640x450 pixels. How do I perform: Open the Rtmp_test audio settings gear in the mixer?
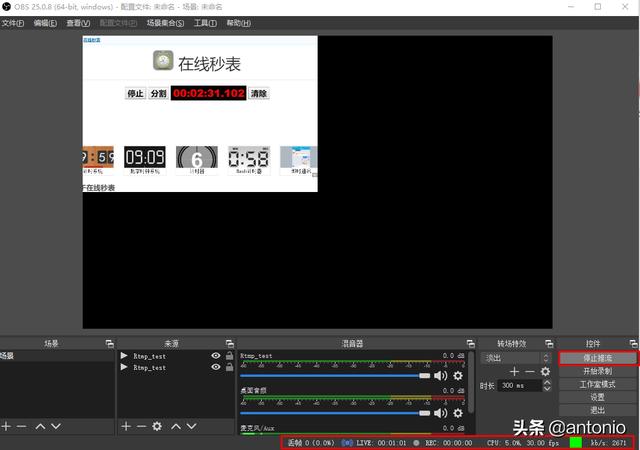pos(458,376)
